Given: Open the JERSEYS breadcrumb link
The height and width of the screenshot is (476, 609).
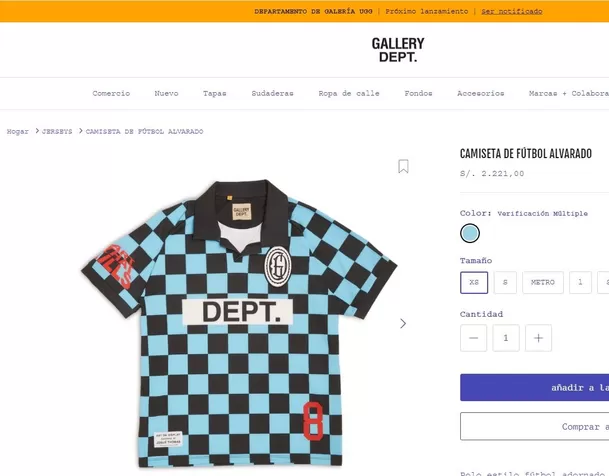Looking at the screenshot, I should coord(58,131).
